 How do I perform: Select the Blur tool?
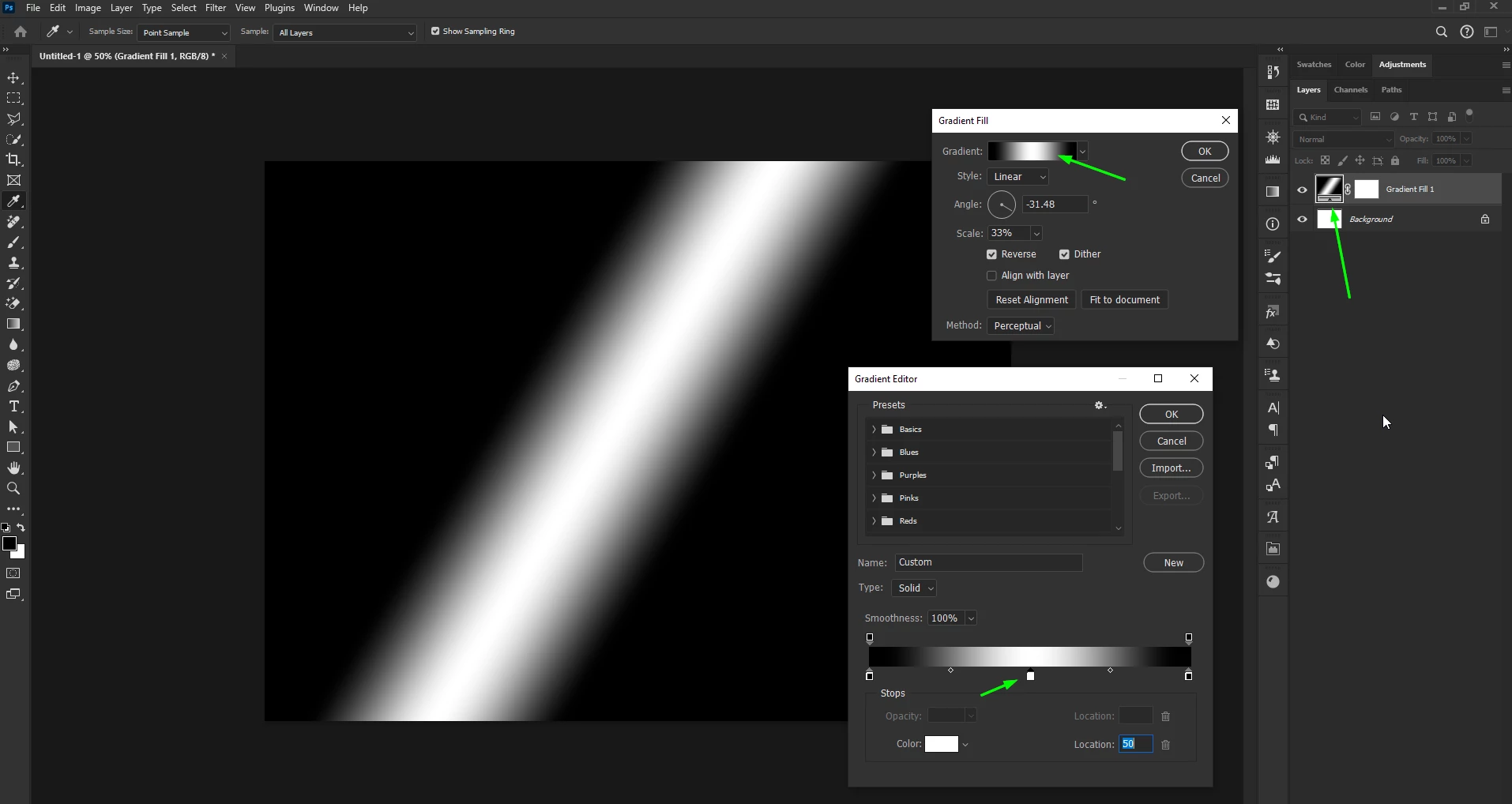coord(13,345)
